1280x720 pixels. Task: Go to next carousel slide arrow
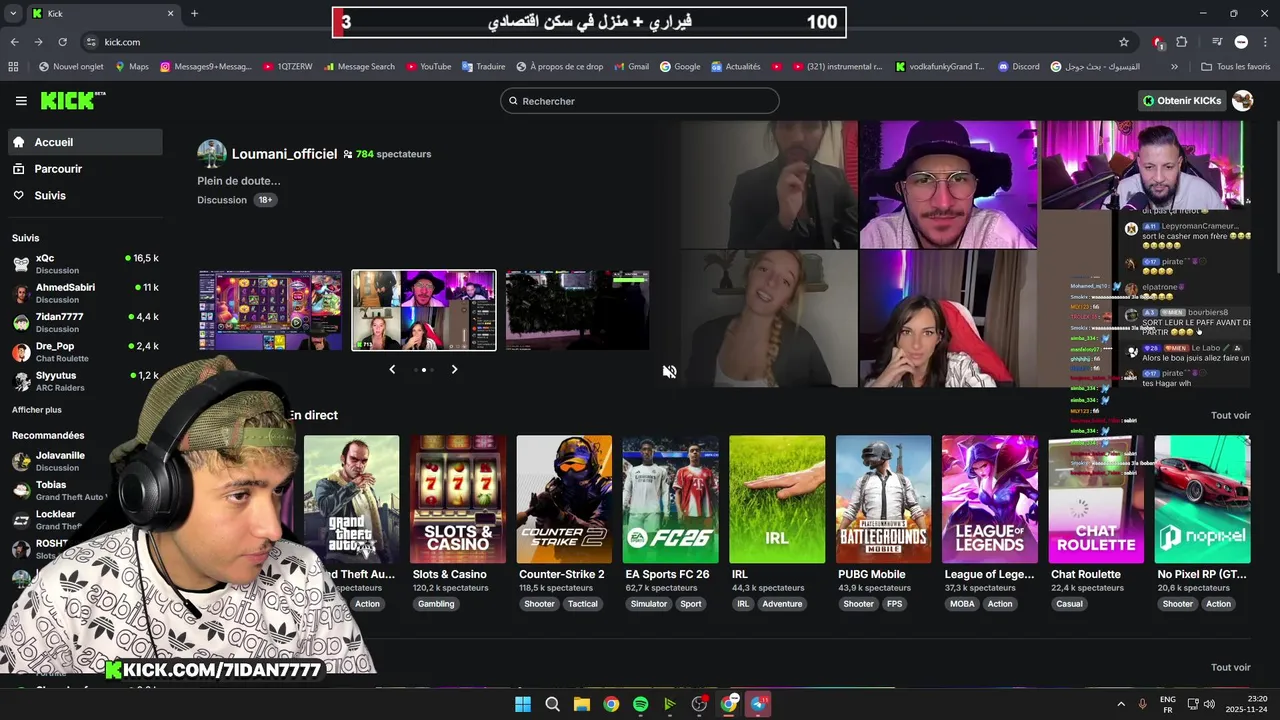[454, 369]
